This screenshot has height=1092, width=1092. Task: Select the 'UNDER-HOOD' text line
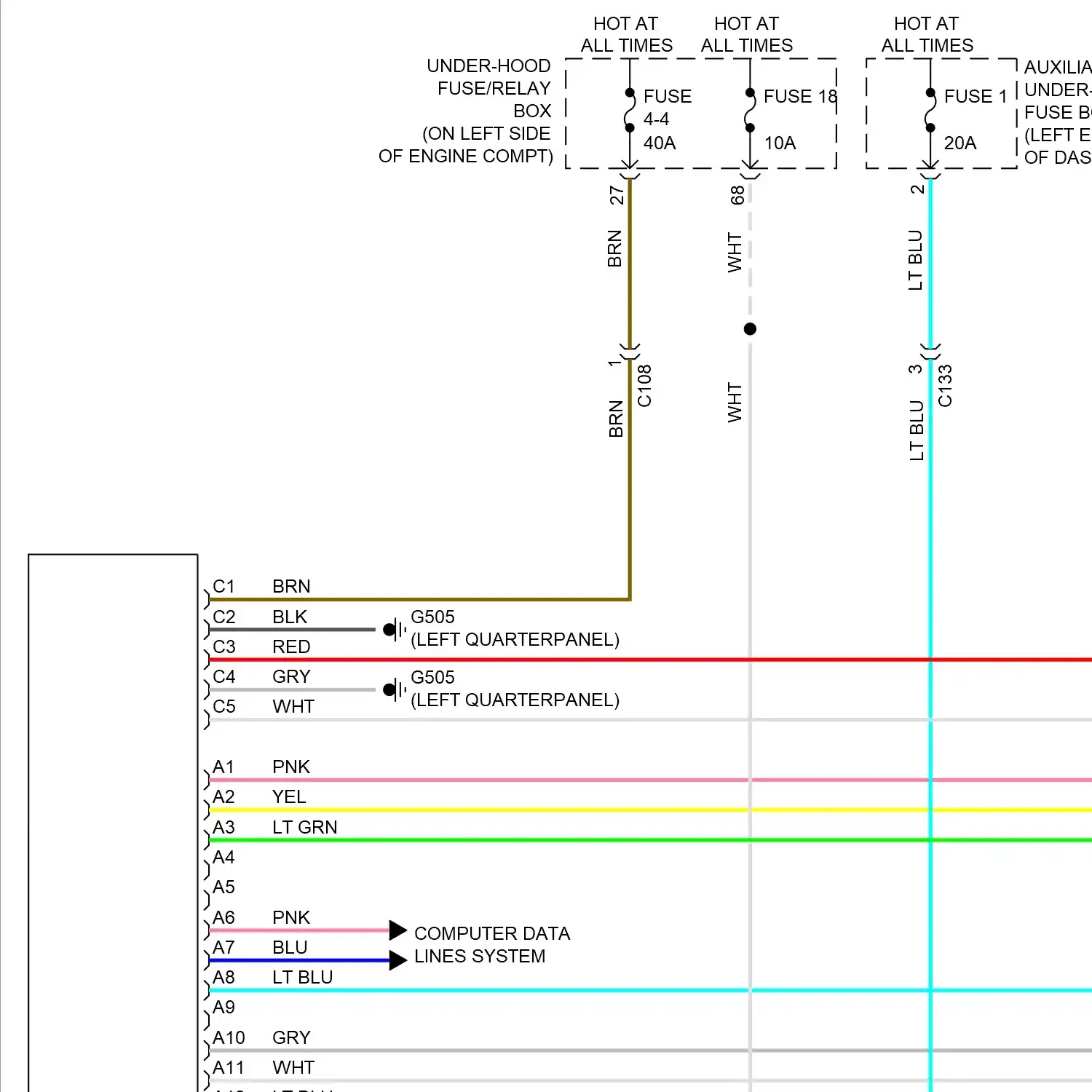(488, 66)
